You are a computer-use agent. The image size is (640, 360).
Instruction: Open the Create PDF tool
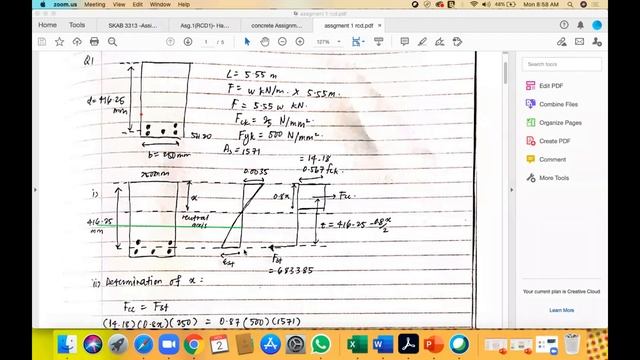click(x=548, y=141)
